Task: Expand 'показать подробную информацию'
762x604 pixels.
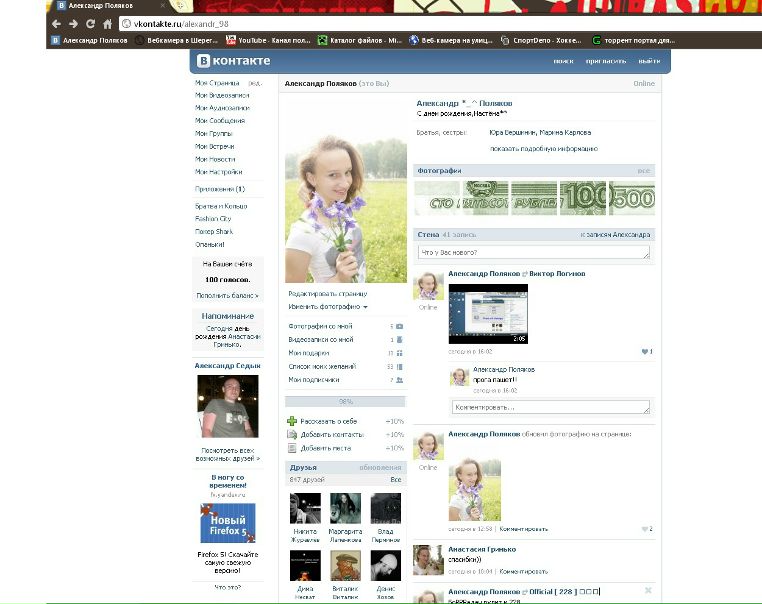Action: click(543, 148)
